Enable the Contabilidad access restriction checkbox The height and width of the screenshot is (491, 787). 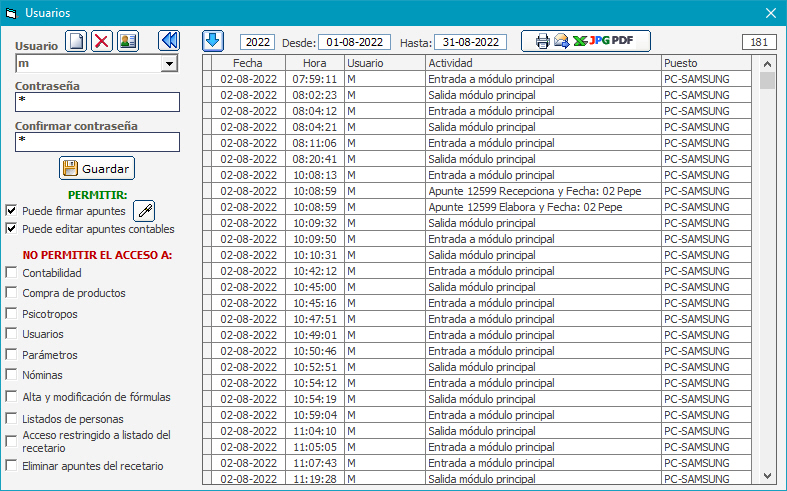point(11,272)
